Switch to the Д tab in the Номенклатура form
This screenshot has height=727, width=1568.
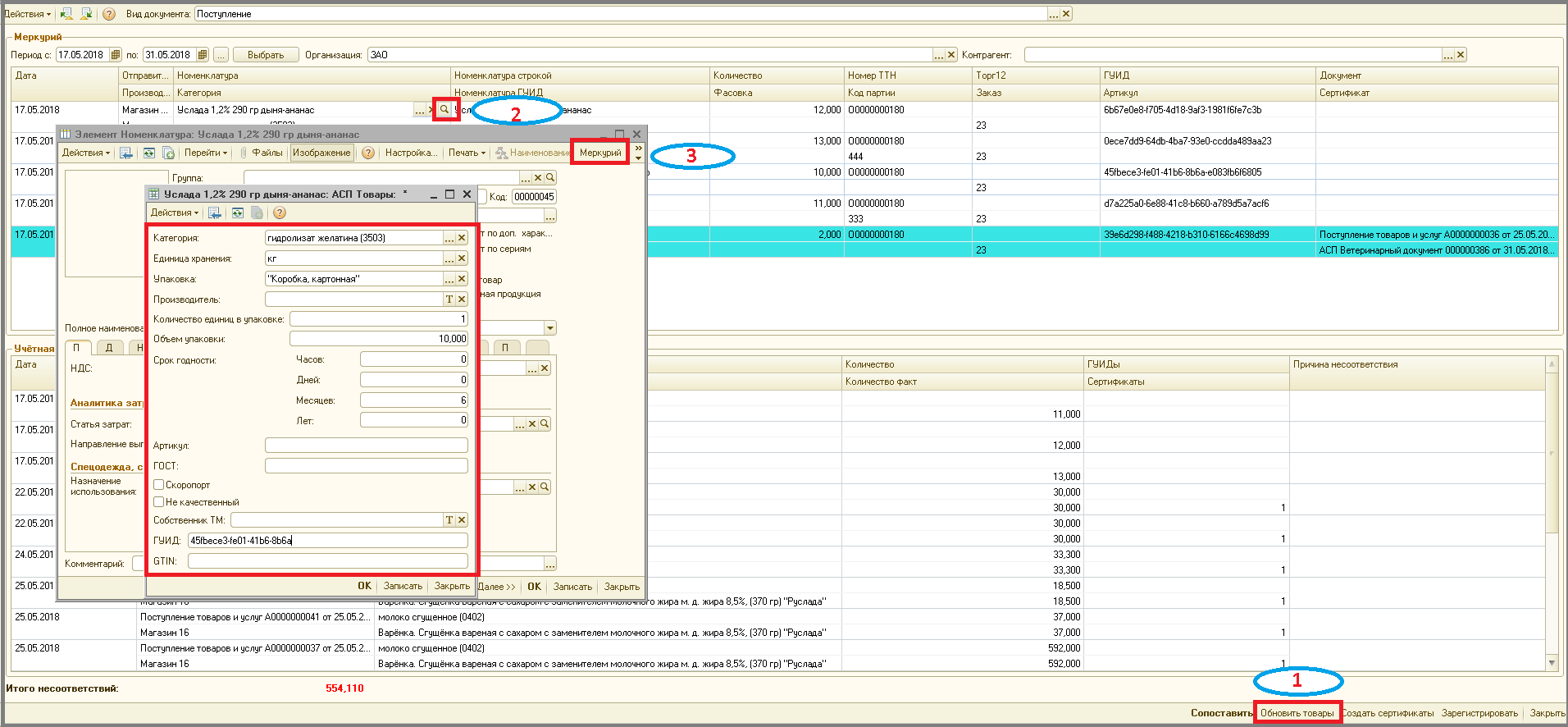point(108,348)
